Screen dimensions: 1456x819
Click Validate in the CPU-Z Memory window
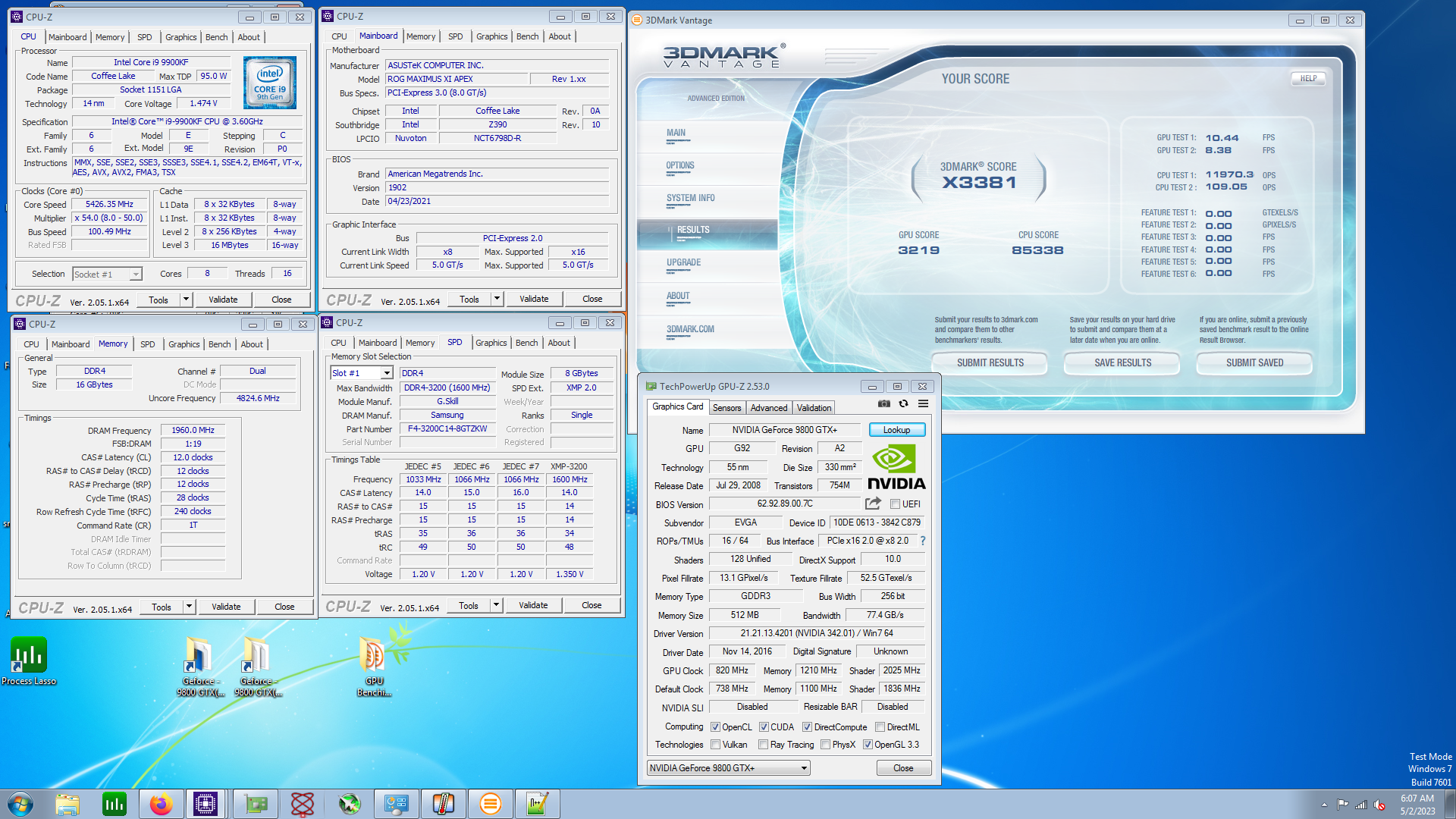(x=226, y=607)
